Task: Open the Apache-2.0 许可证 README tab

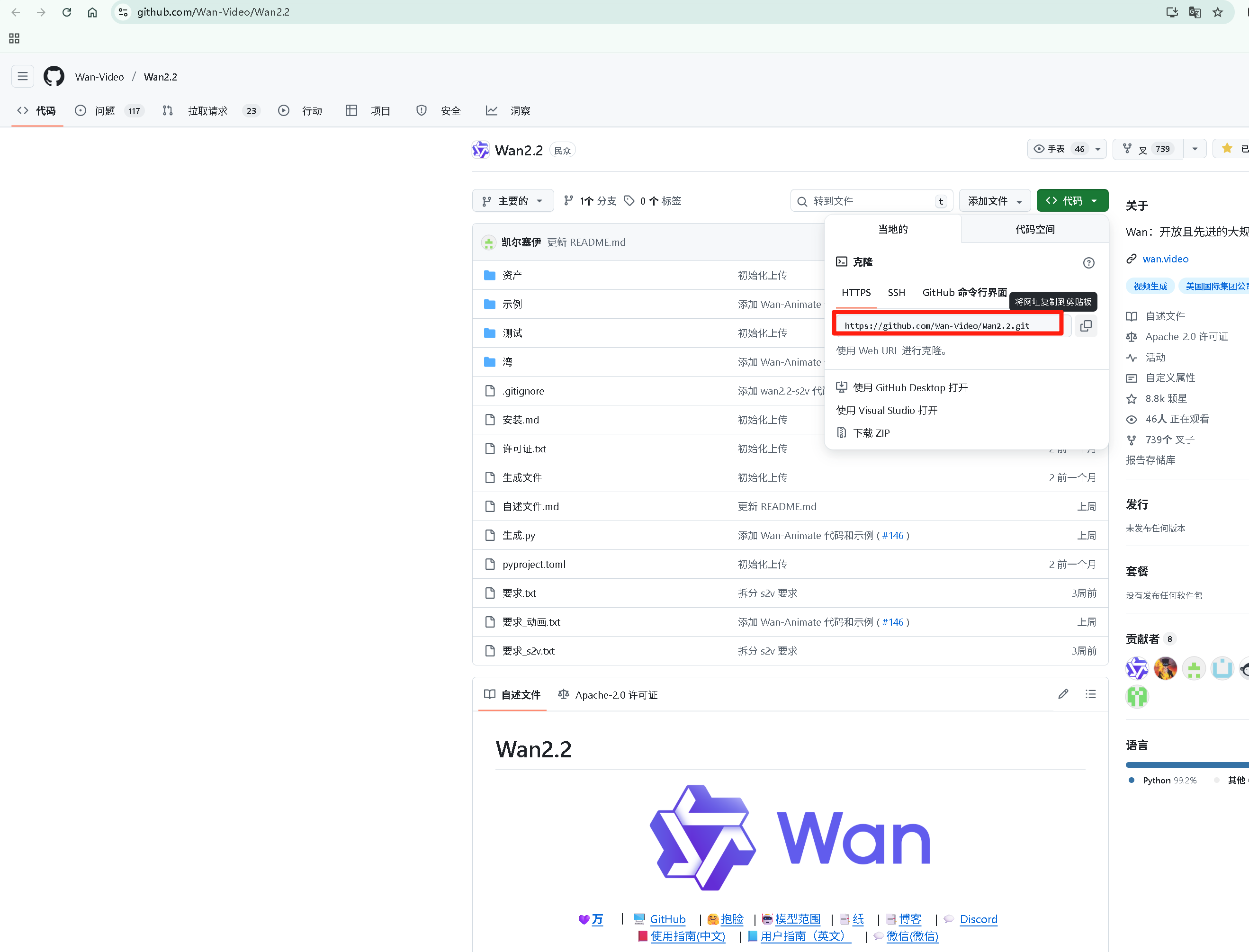Action: (x=608, y=695)
